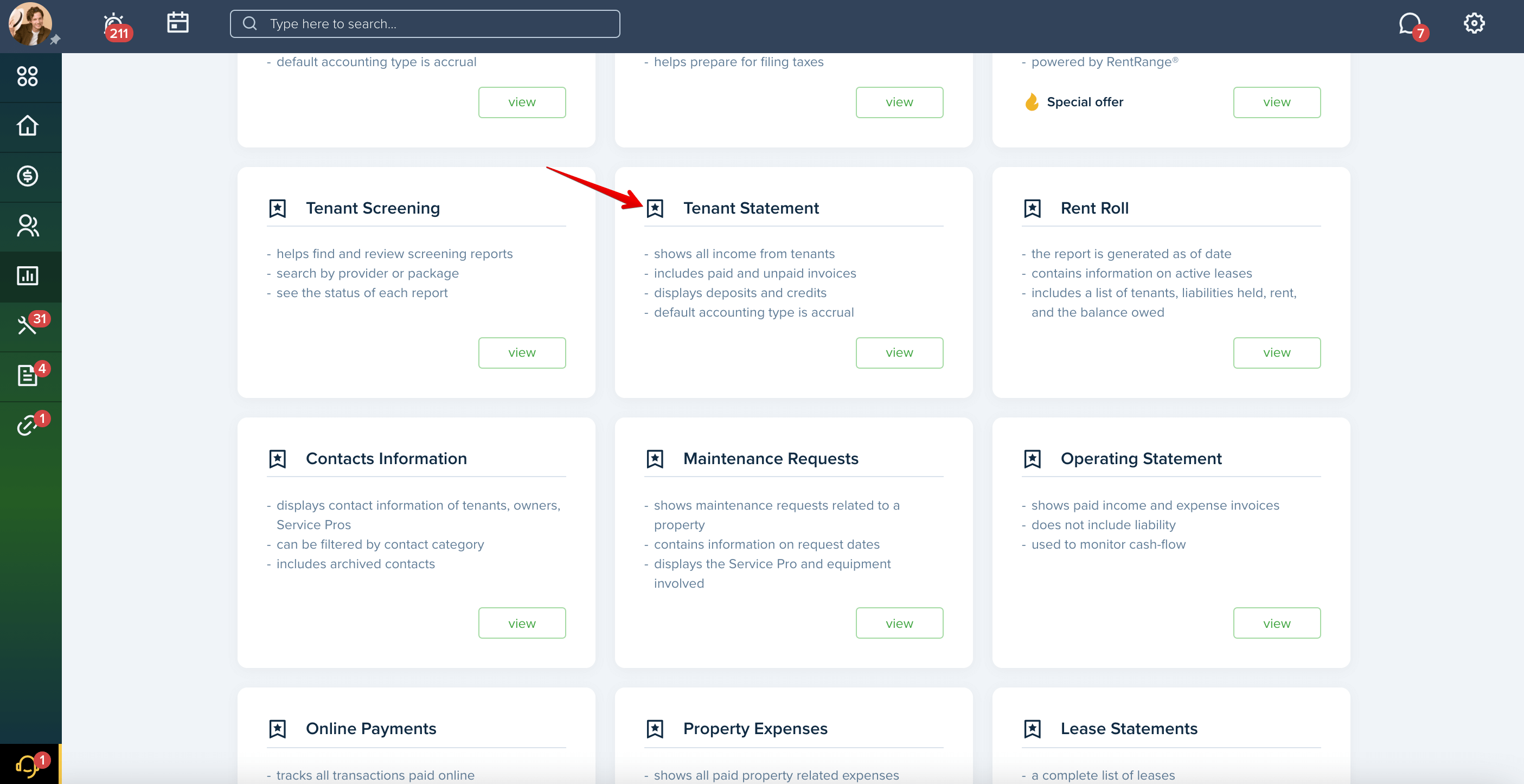Click the Tenant Statement title
This screenshot has width=1524, height=784.
point(751,208)
